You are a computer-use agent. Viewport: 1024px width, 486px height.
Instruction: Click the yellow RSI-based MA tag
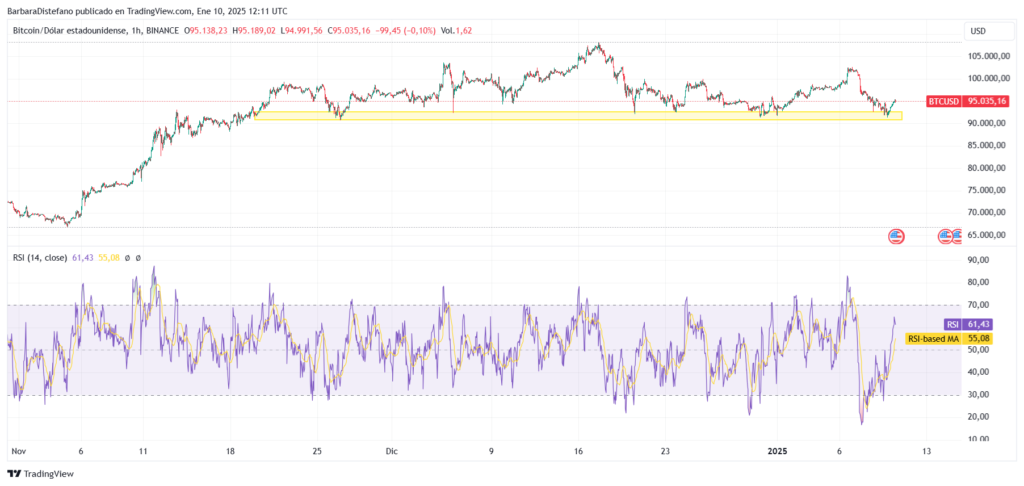point(933,339)
